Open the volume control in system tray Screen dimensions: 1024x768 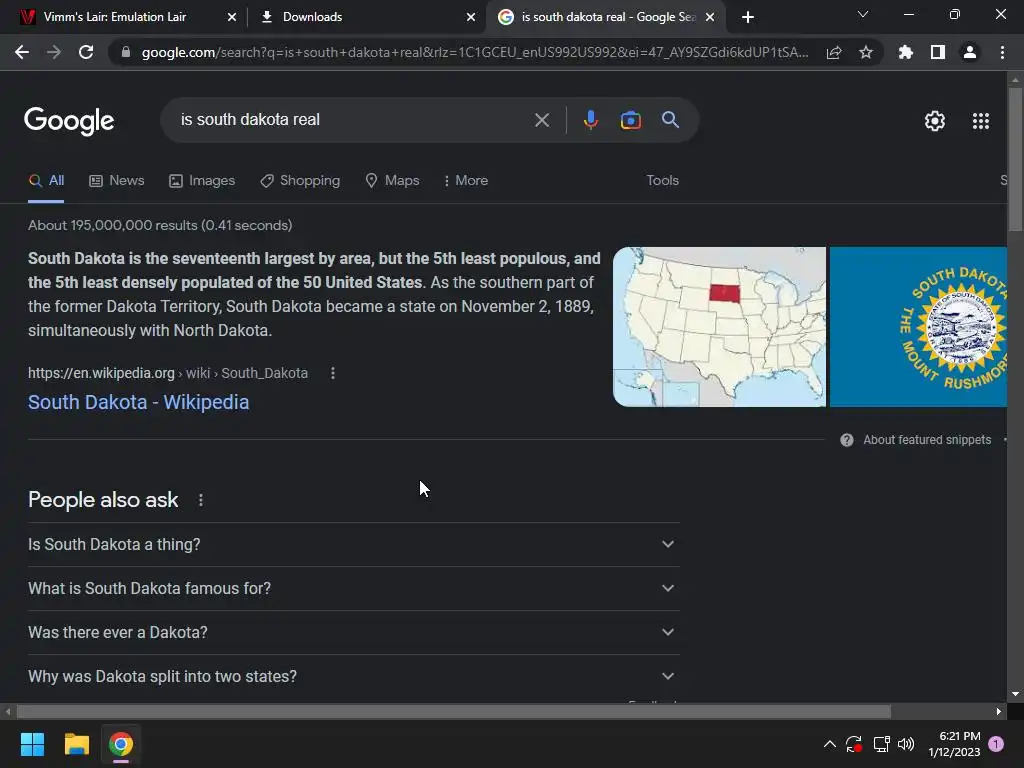point(906,744)
